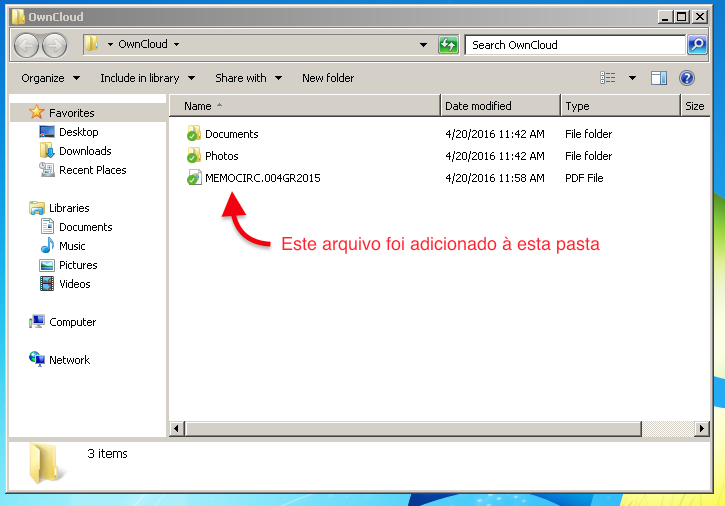
Task: Select the MEMOCIRC.004GR2015 PDF file icon
Action: click(x=194, y=178)
